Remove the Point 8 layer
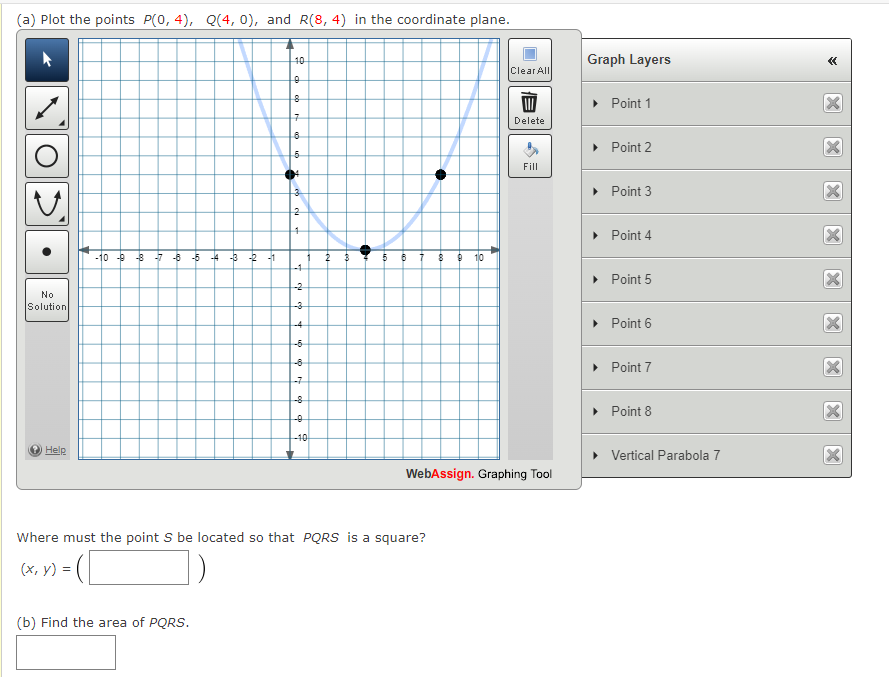889x677 pixels. tap(833, 412)
